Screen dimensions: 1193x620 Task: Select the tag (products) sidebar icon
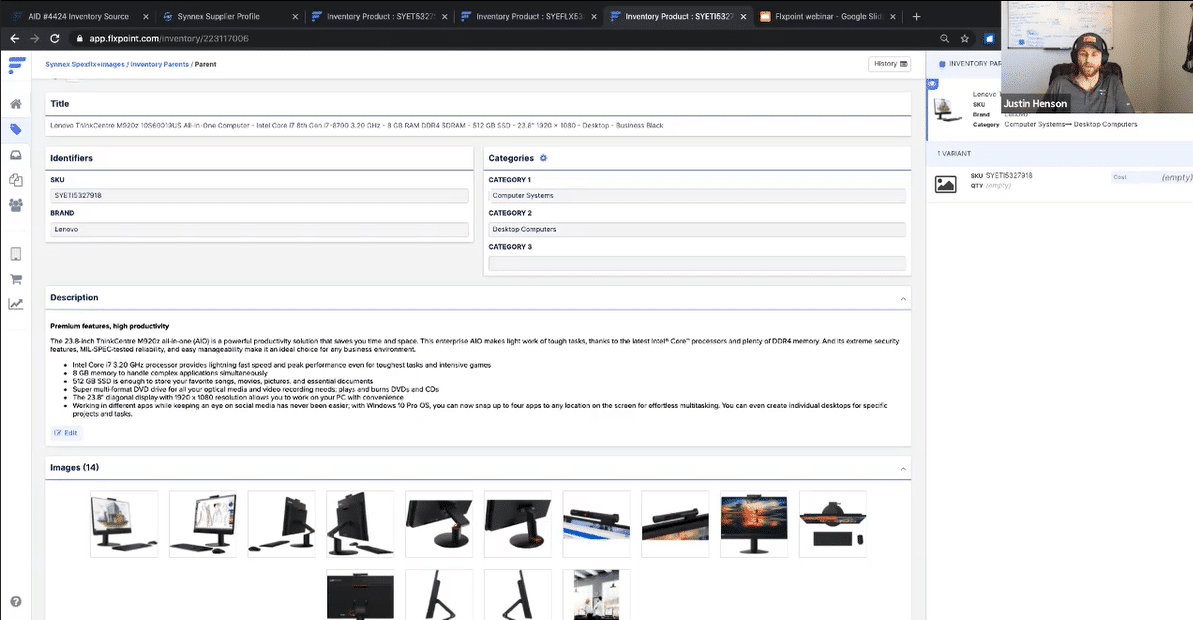[x=15, y=129]
